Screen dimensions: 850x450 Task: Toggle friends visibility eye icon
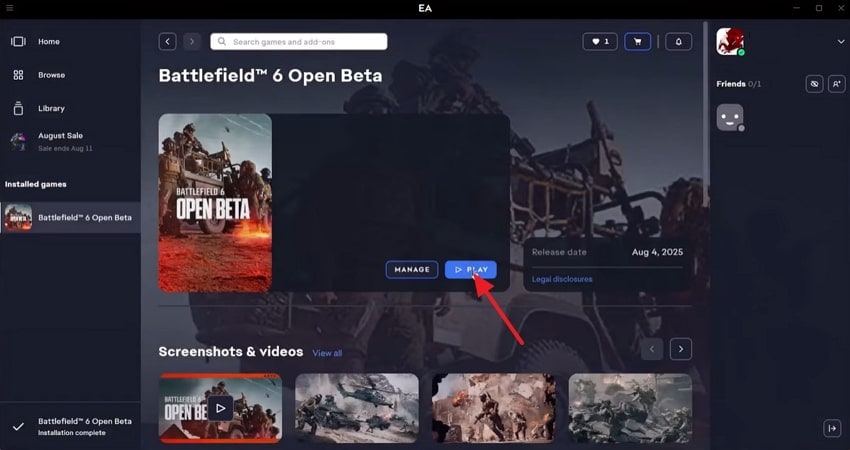pyautogui.click(x=814, y=84)
